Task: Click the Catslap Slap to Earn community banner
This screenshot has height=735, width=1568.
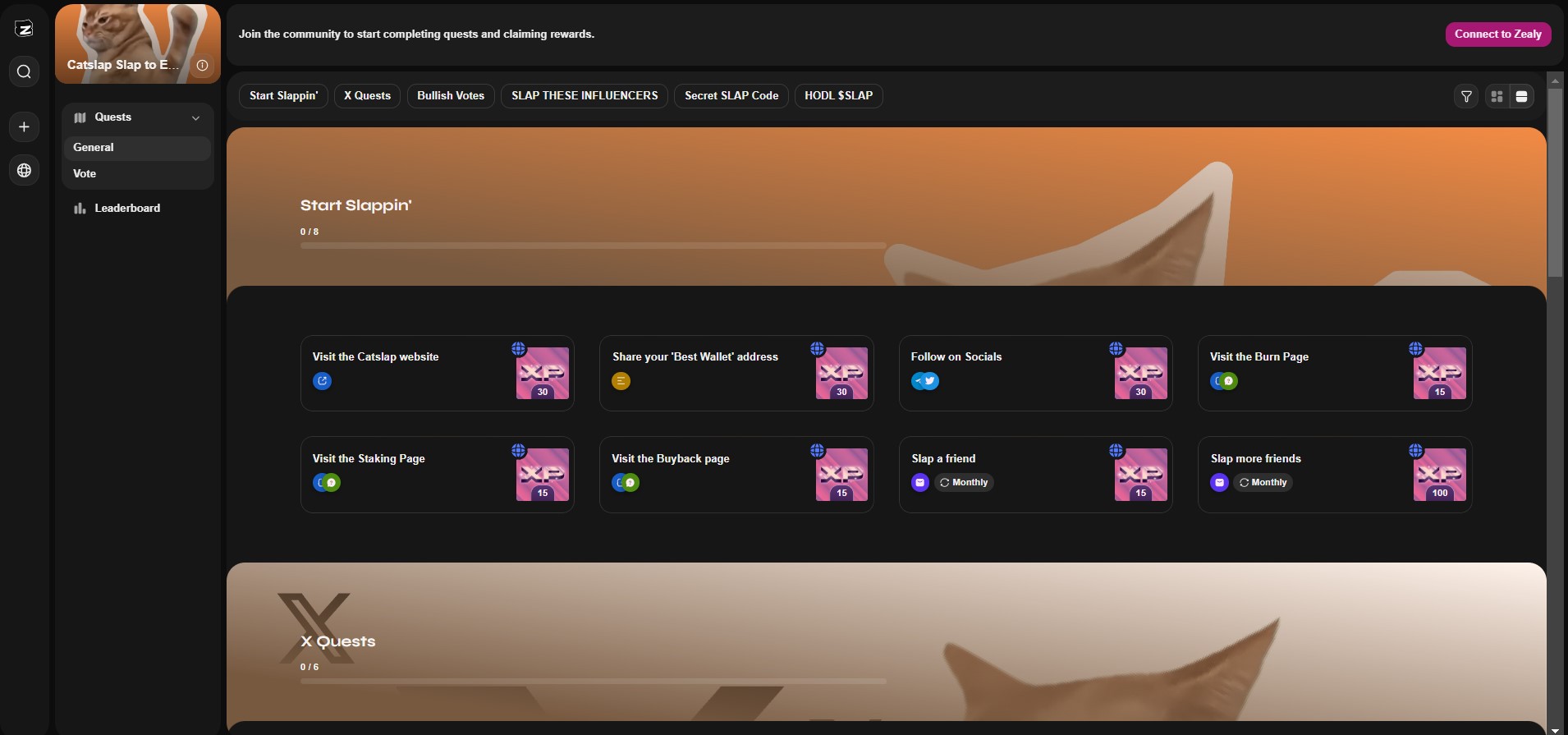Action: click(x=138, y=44)
